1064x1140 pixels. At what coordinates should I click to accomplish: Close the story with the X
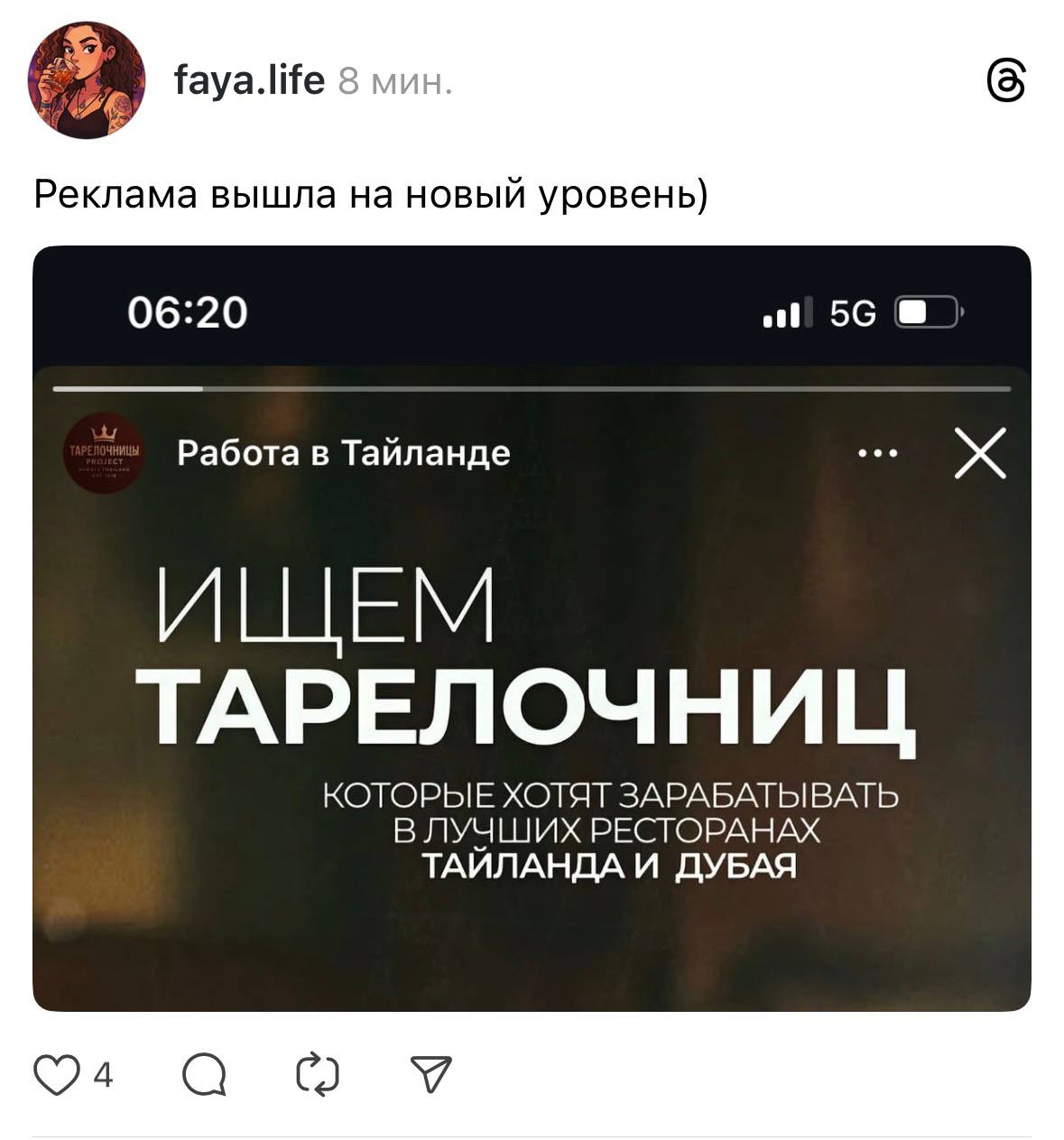tap(980, 453)
